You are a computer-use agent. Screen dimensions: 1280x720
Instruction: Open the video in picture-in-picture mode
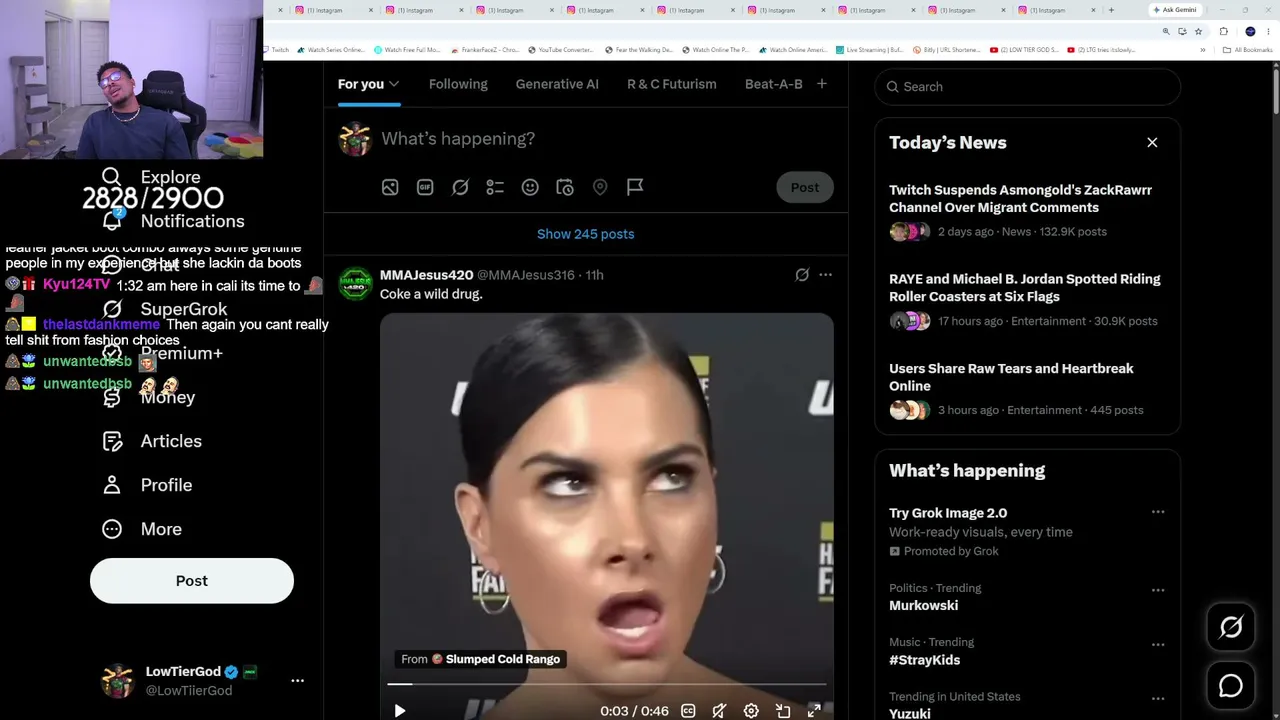(783, 711)
